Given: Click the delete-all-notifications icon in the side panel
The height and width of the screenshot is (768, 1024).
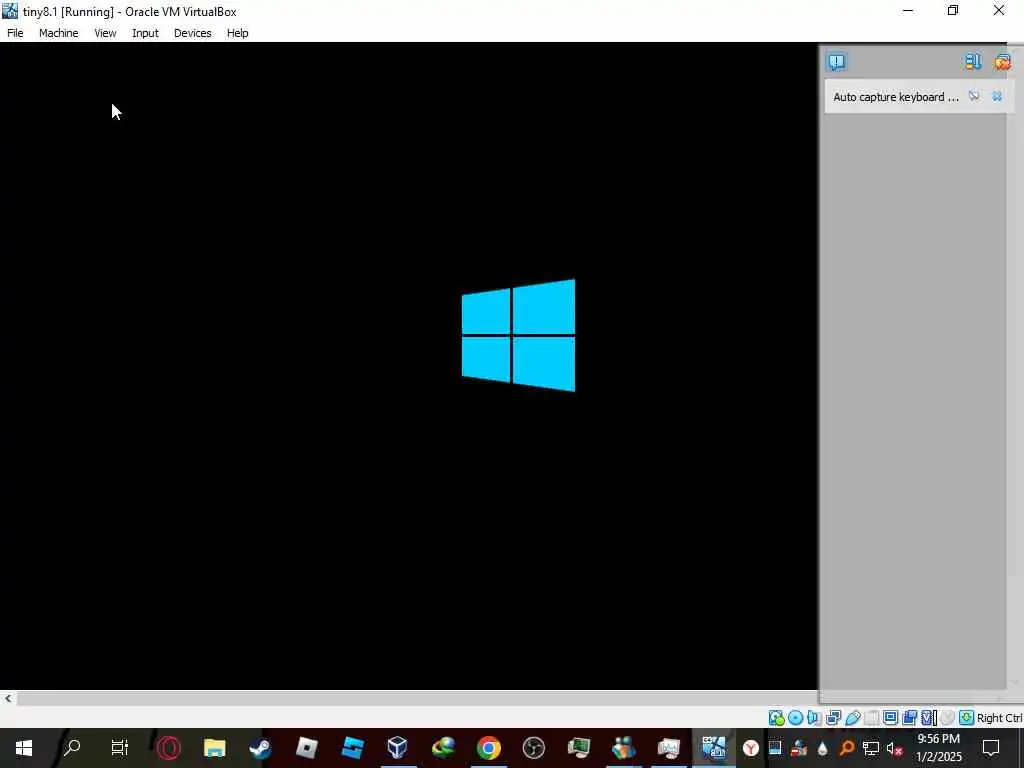Looking at the screenshot, I should click(x=1002, y=62).
